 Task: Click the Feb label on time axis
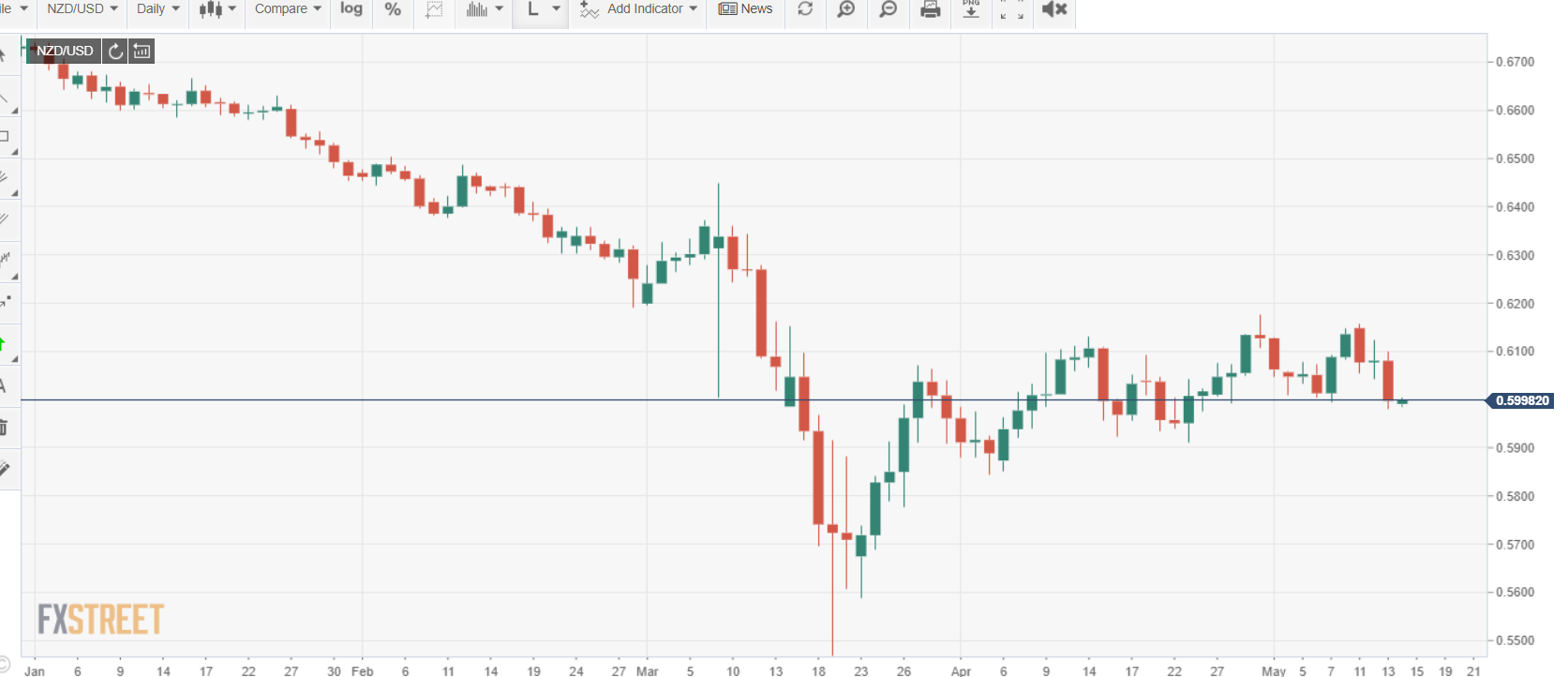coord(362,670)
